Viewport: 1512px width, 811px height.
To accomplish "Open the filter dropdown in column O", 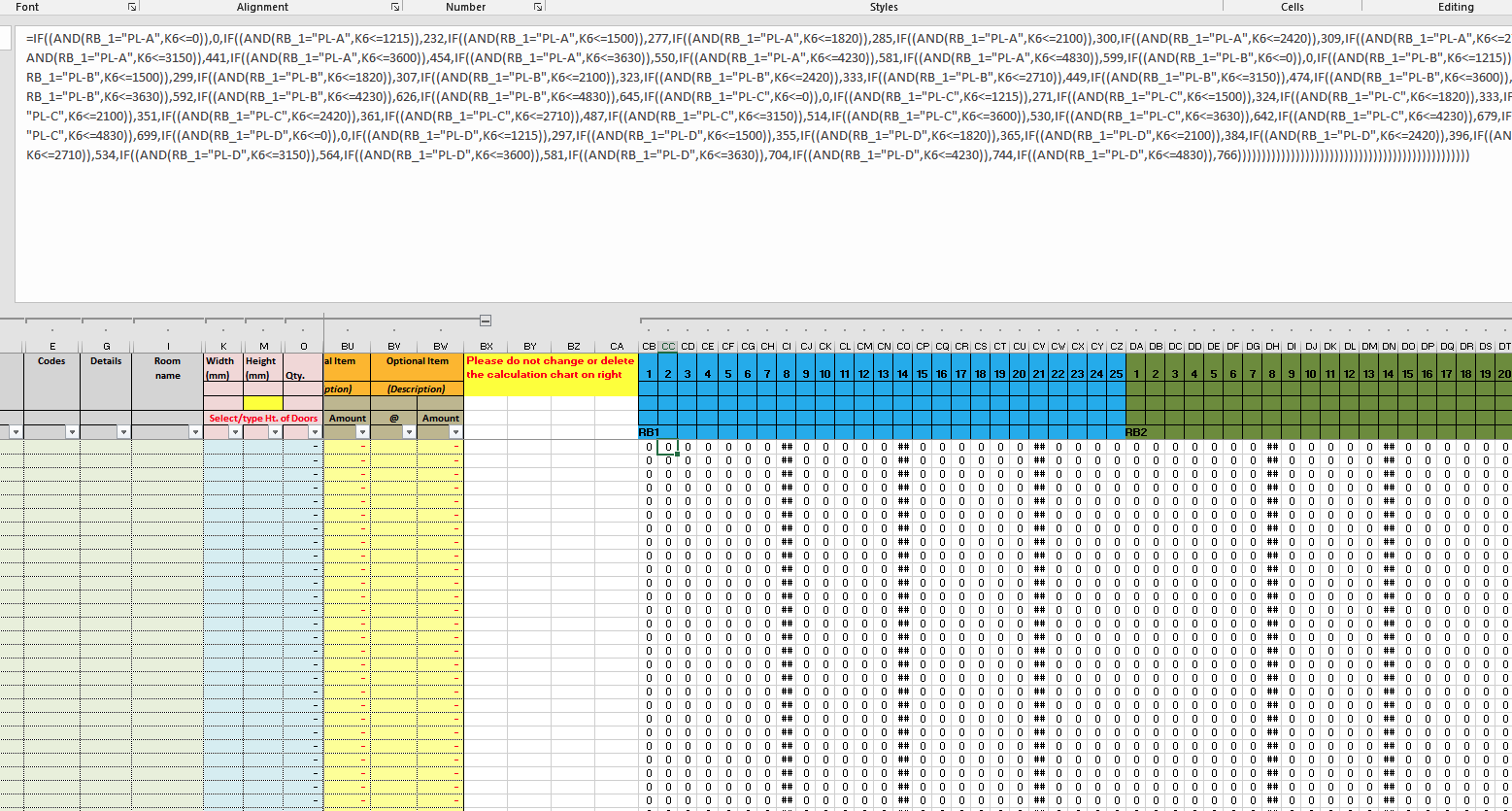I will coord(315,432).
